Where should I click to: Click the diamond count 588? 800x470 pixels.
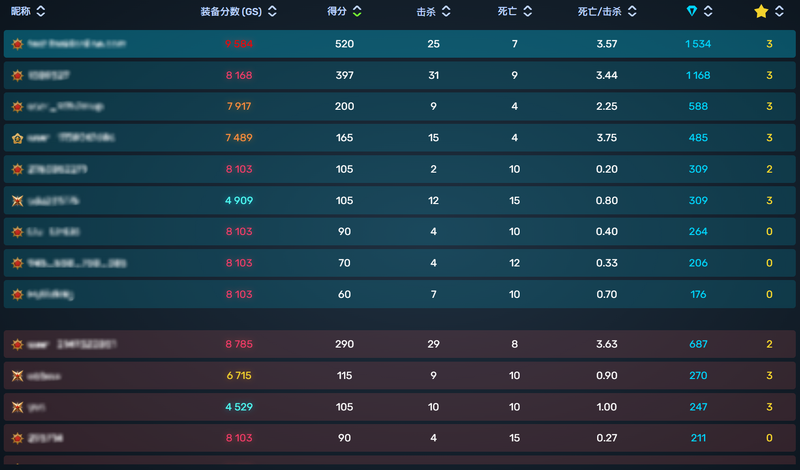coord(698,107)
